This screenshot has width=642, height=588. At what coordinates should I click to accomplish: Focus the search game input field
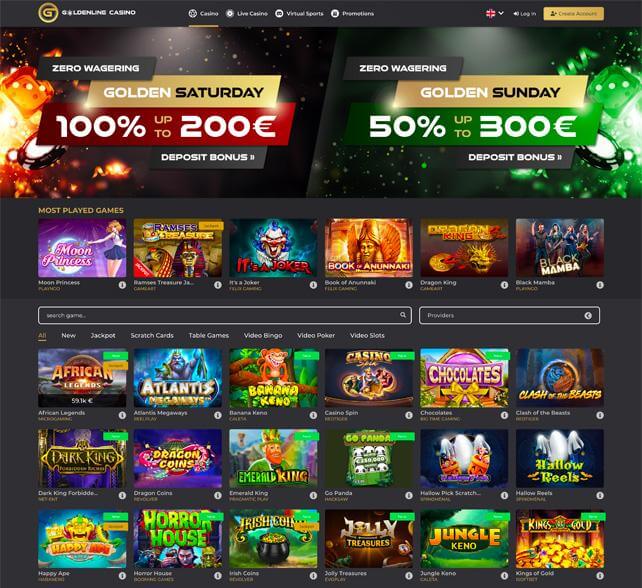[225, 315]
